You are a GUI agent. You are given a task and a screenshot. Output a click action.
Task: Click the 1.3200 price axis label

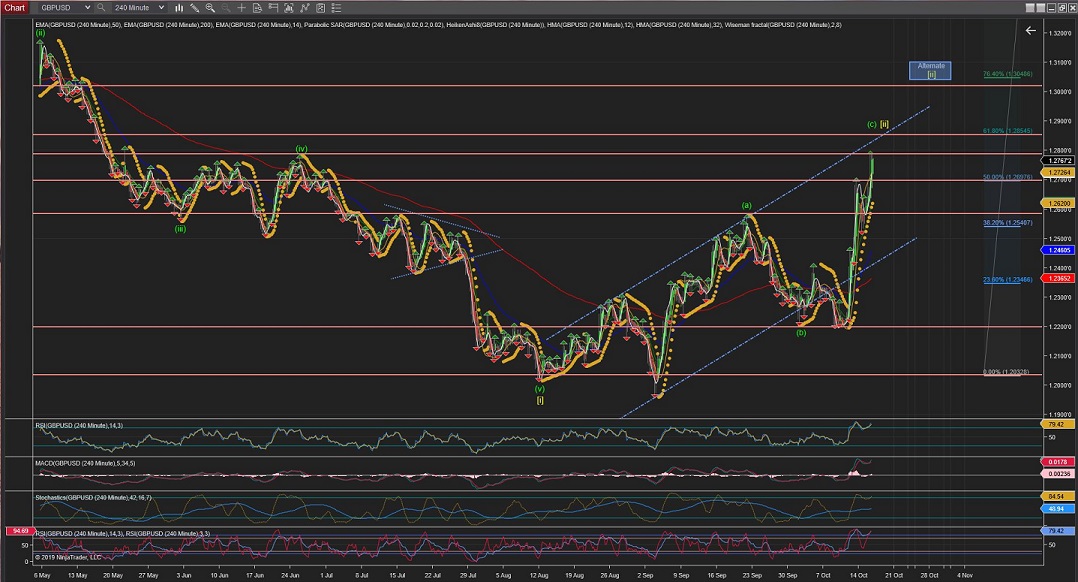[x=1060, y=33]
